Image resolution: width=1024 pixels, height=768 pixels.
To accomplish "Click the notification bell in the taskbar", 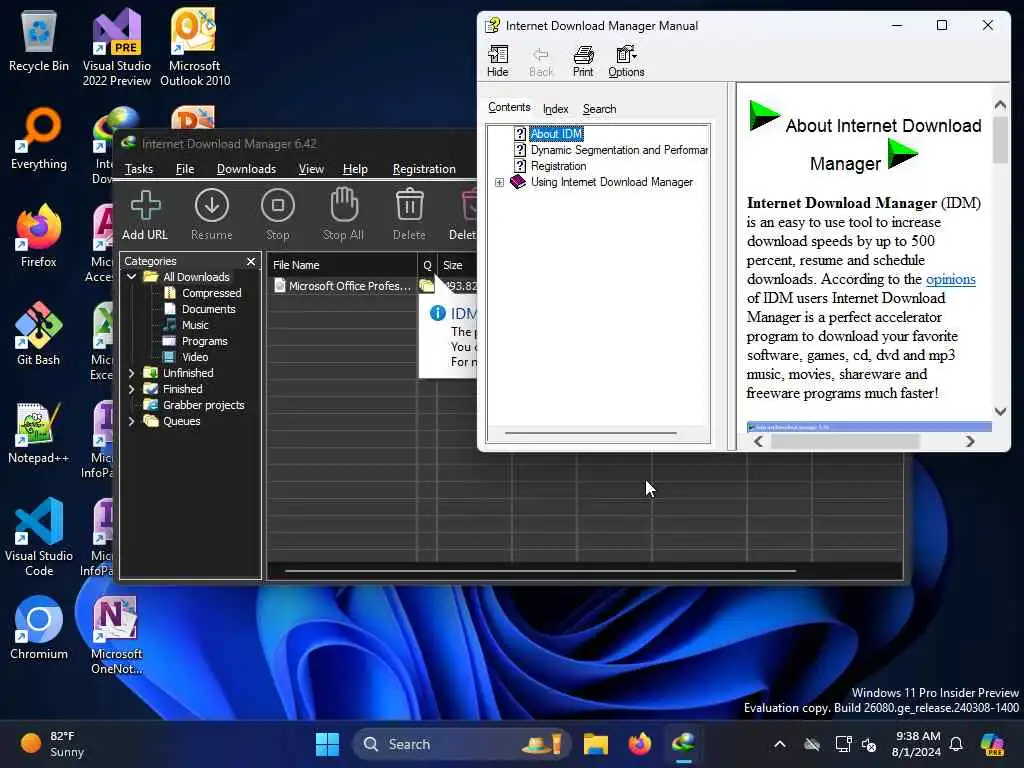I will click(956, 744).
